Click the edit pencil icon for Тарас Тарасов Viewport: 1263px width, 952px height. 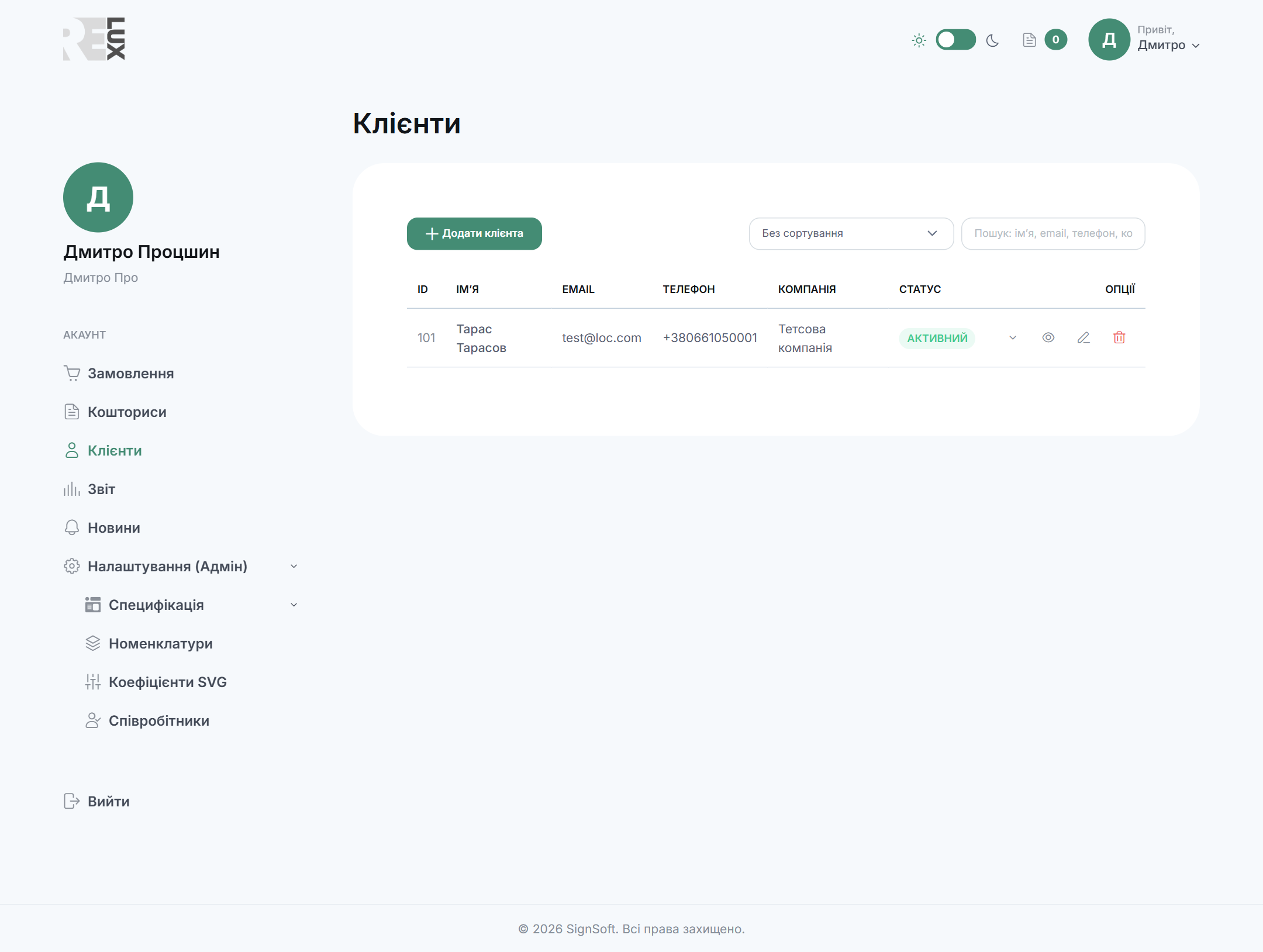[x=1083, y=337]
